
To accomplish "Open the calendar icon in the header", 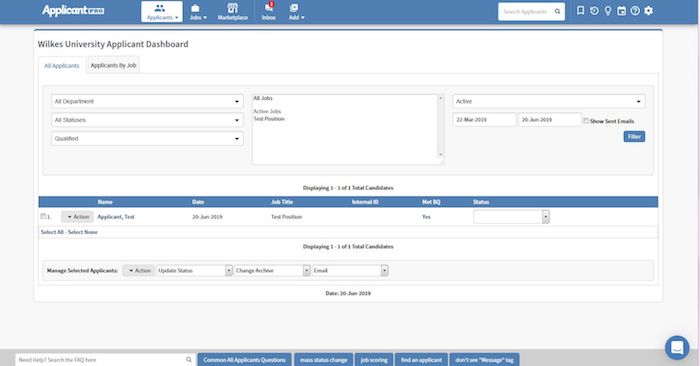I will (621, 11).
